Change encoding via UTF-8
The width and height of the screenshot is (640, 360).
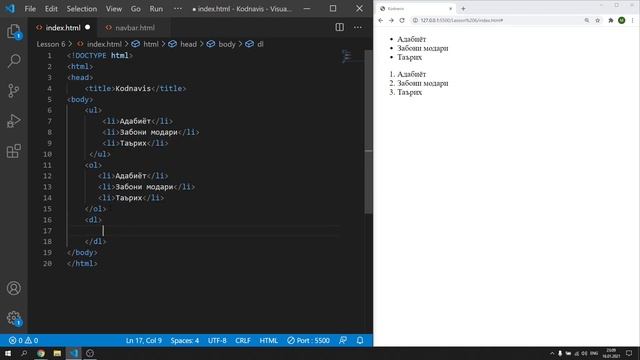coord(217,340)
